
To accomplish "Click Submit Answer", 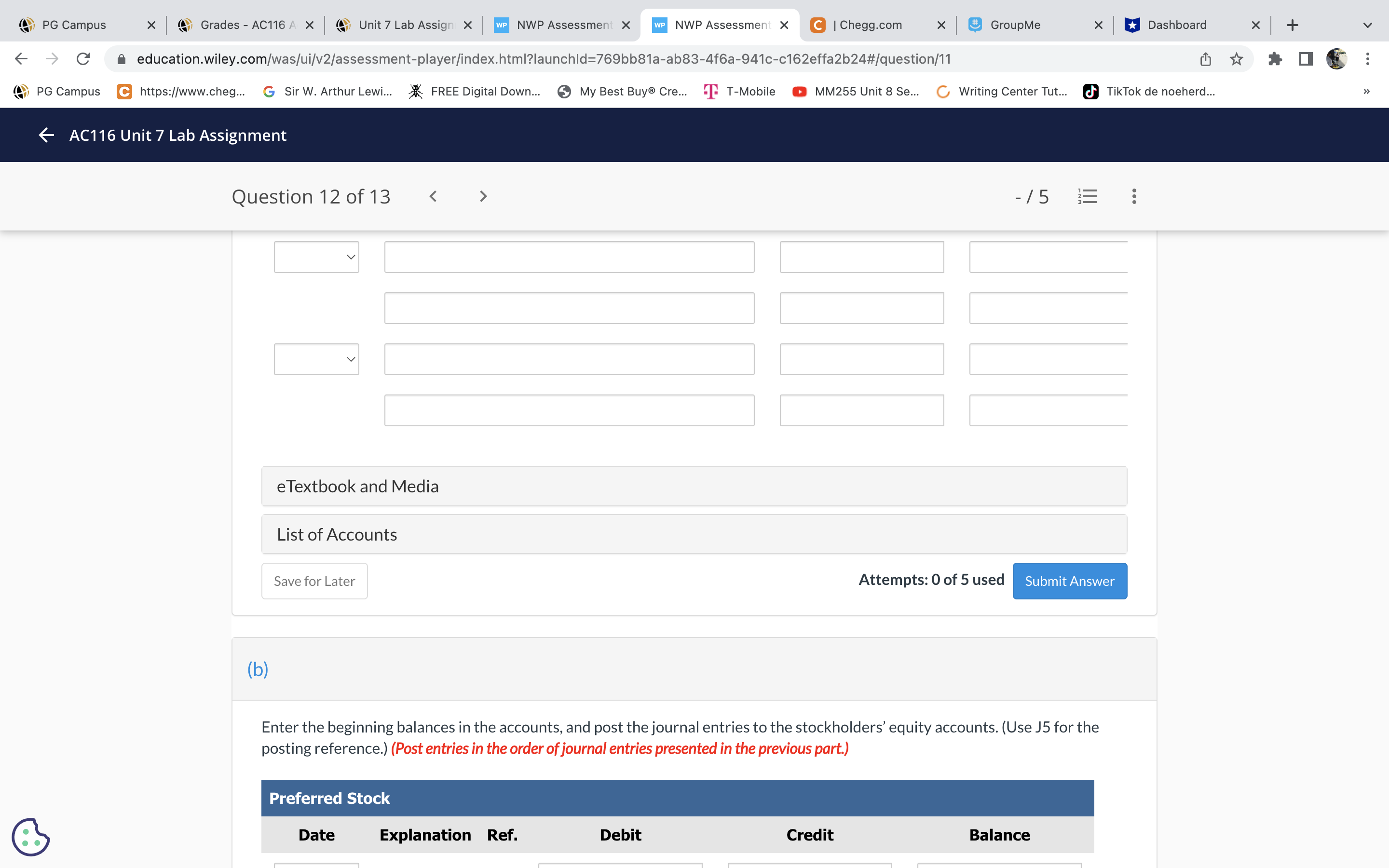I will (x=1069, y=581).
